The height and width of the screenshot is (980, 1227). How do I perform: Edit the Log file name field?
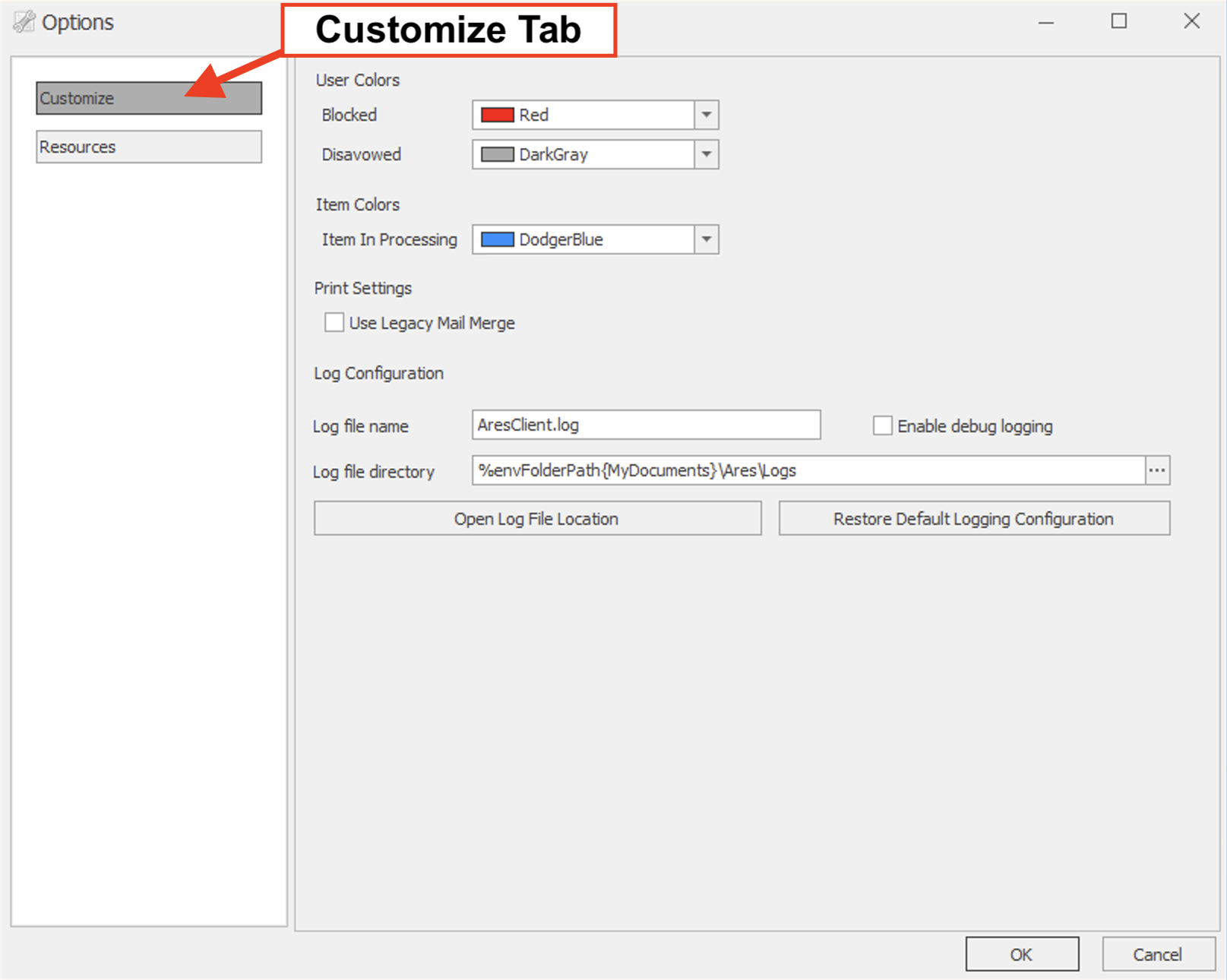(x=645, y=425)
